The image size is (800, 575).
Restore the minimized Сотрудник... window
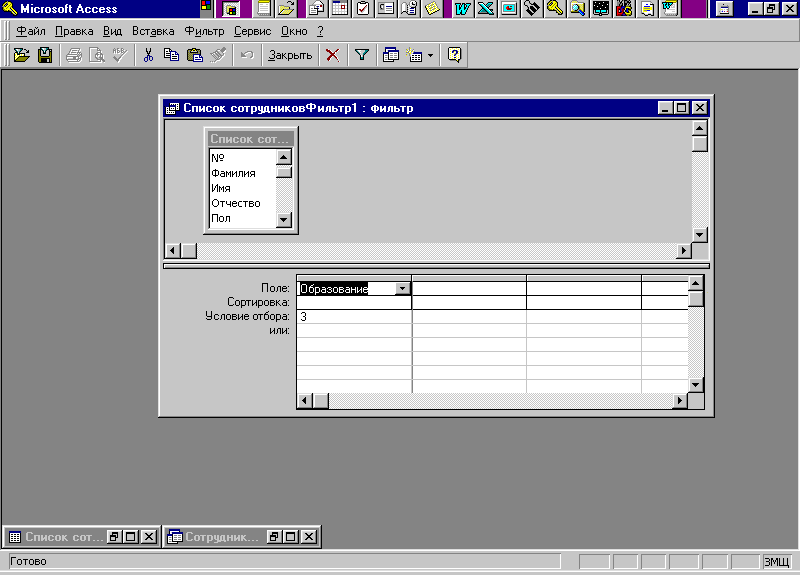coord(274,537)
